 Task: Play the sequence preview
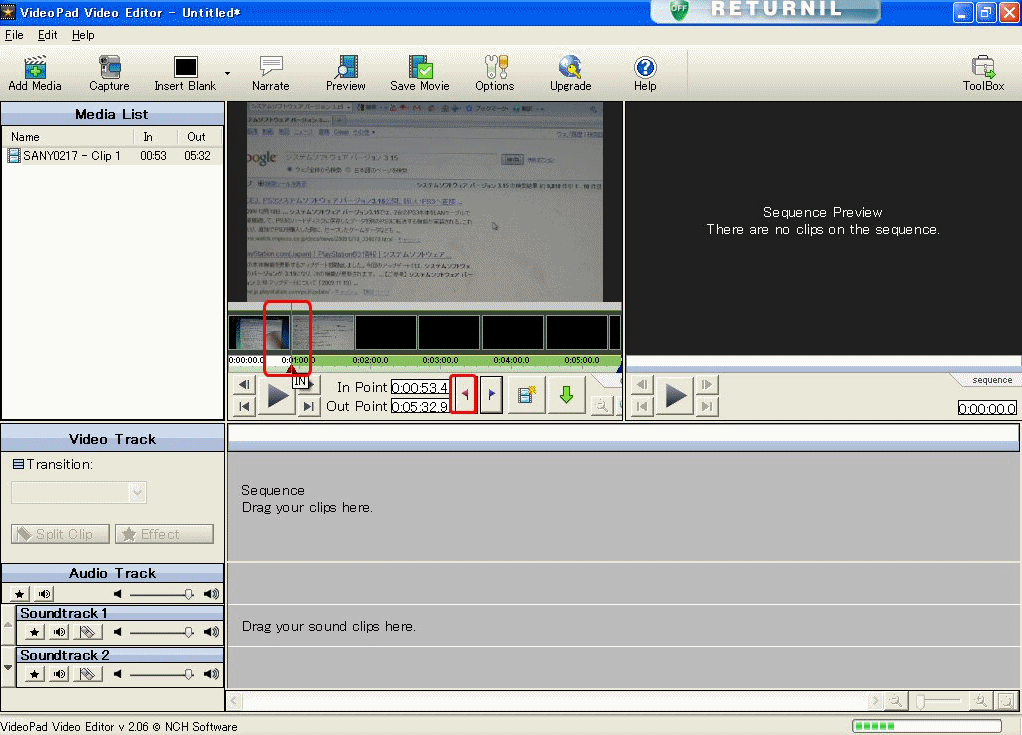(675, 395)
